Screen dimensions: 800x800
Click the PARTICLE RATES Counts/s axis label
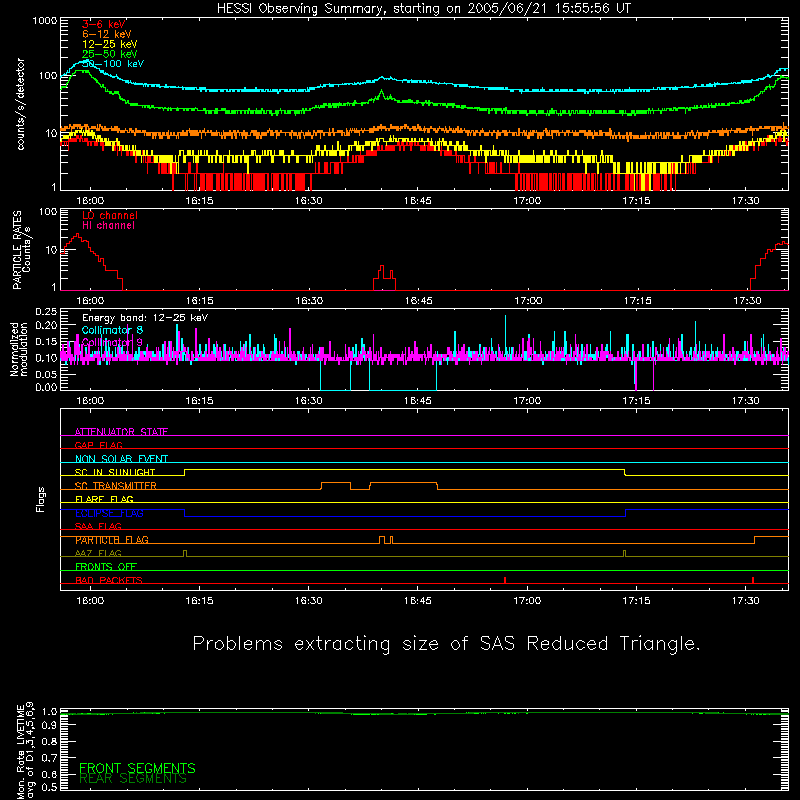[x=21, y=250]
